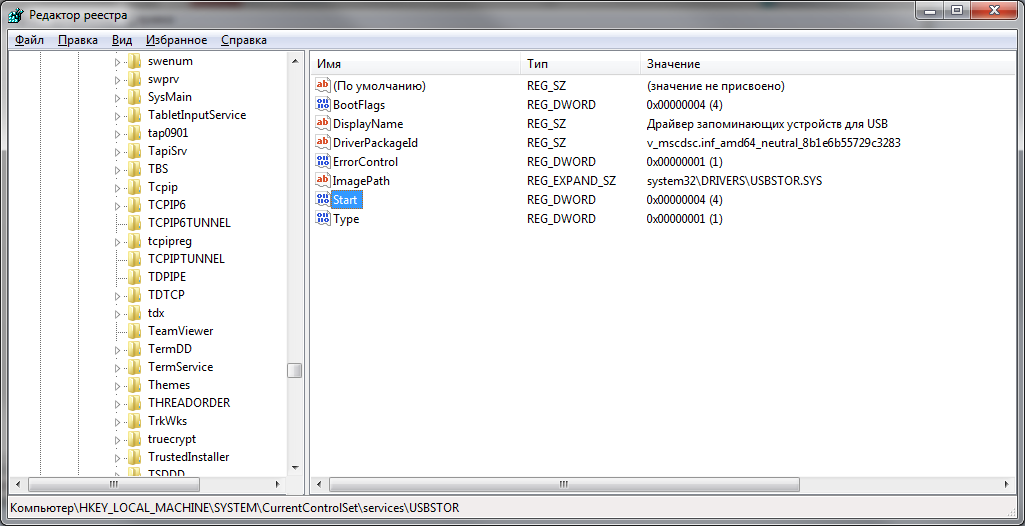1025x526 pixels.
Task: Click the (значение не присвоено) value text
Action: click(715, 86)
